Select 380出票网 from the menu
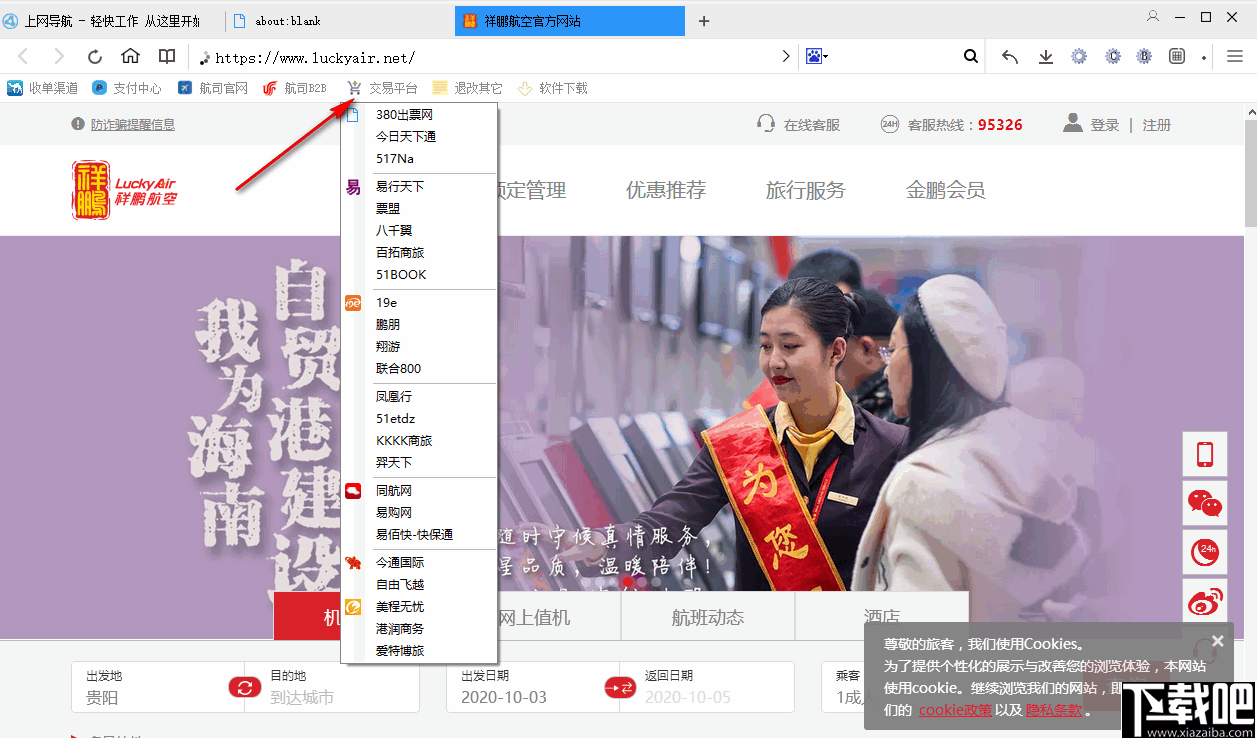 [x=419, y=115]
